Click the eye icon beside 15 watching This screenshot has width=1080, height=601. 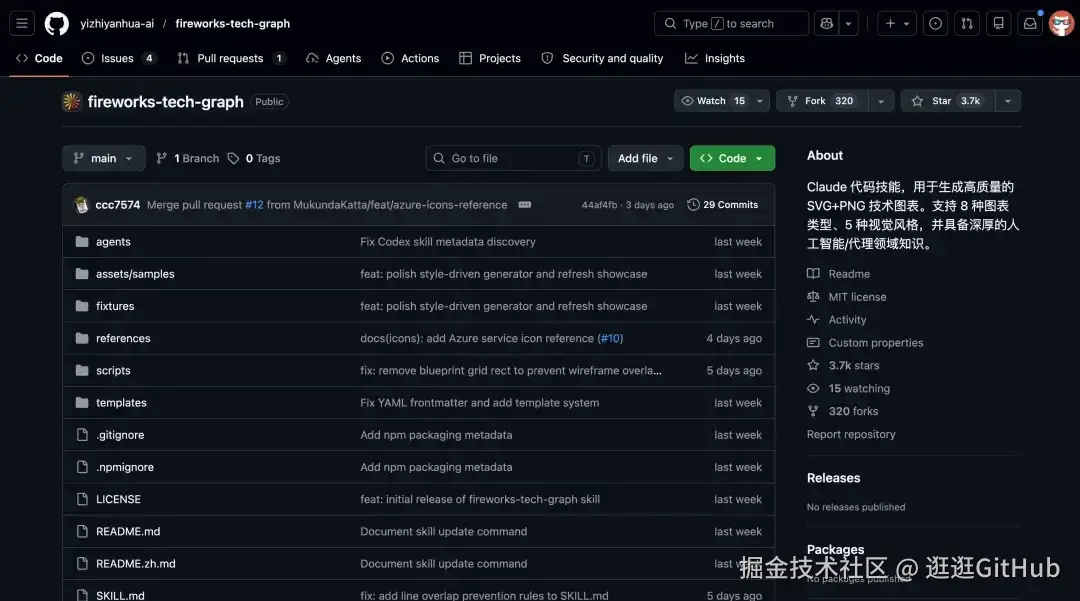(813, 388)
